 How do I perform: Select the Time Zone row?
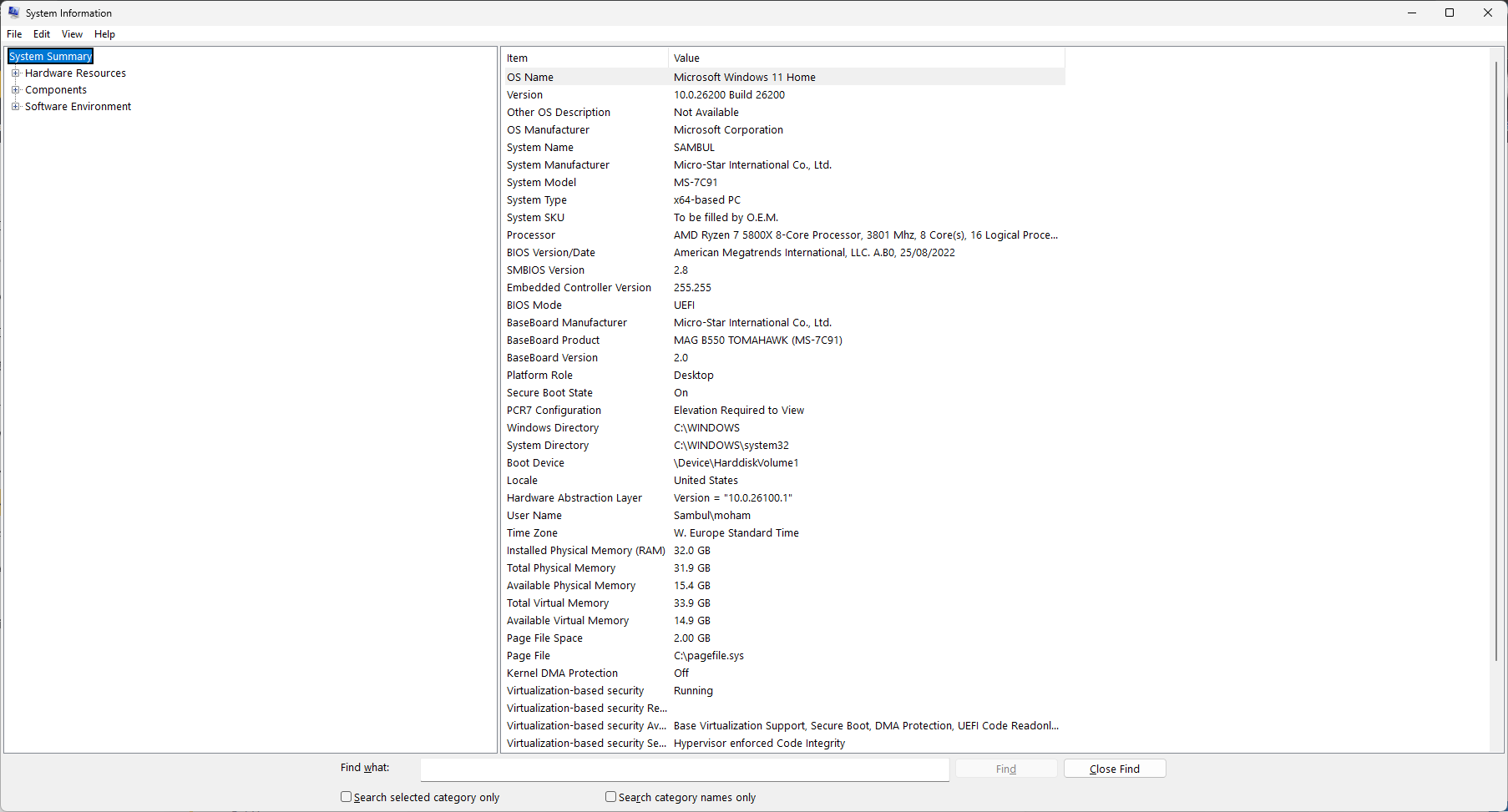(783, 533)
